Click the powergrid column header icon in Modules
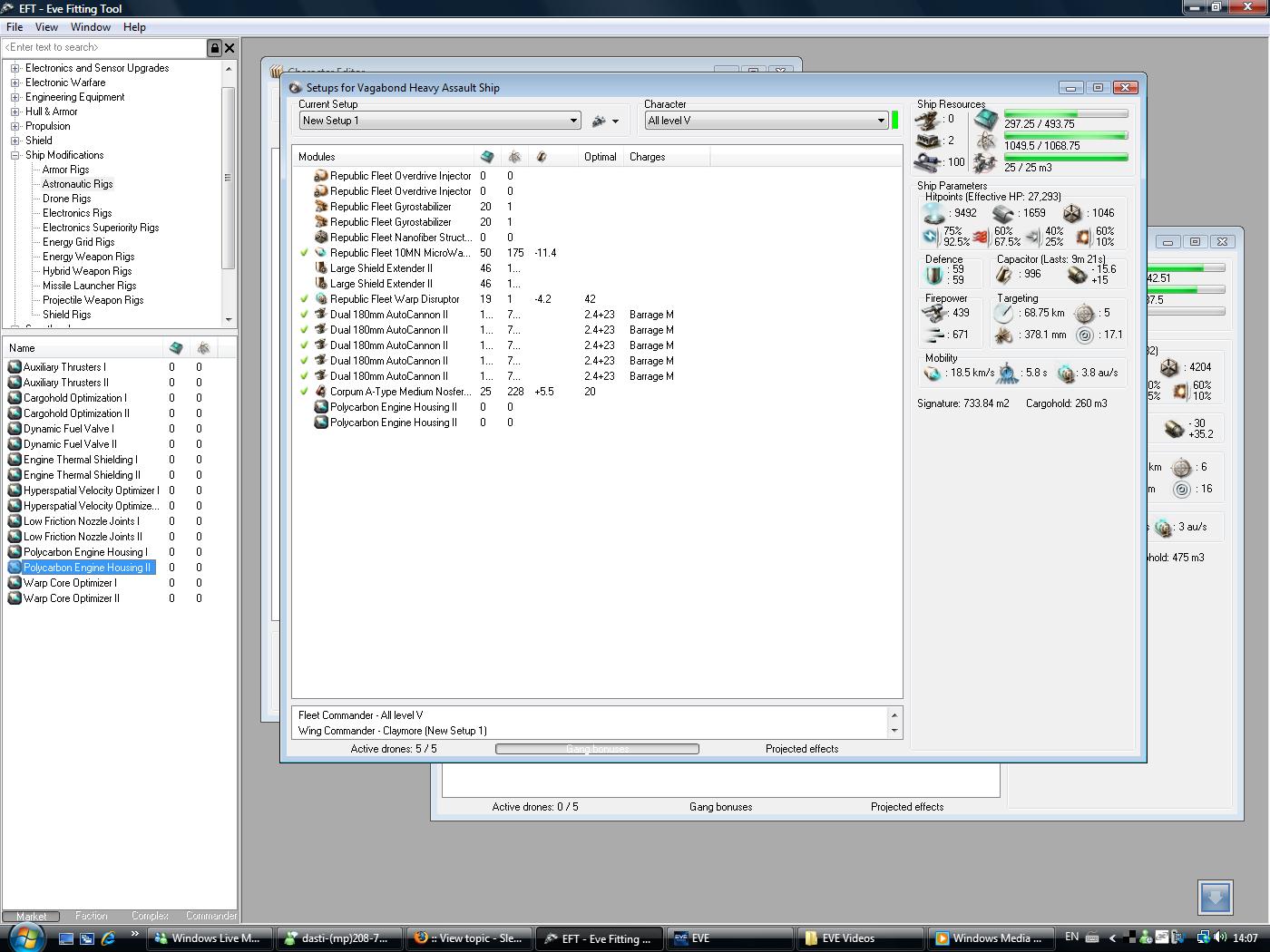Screen dimensions: 1270x952 (x=514, y=157)
